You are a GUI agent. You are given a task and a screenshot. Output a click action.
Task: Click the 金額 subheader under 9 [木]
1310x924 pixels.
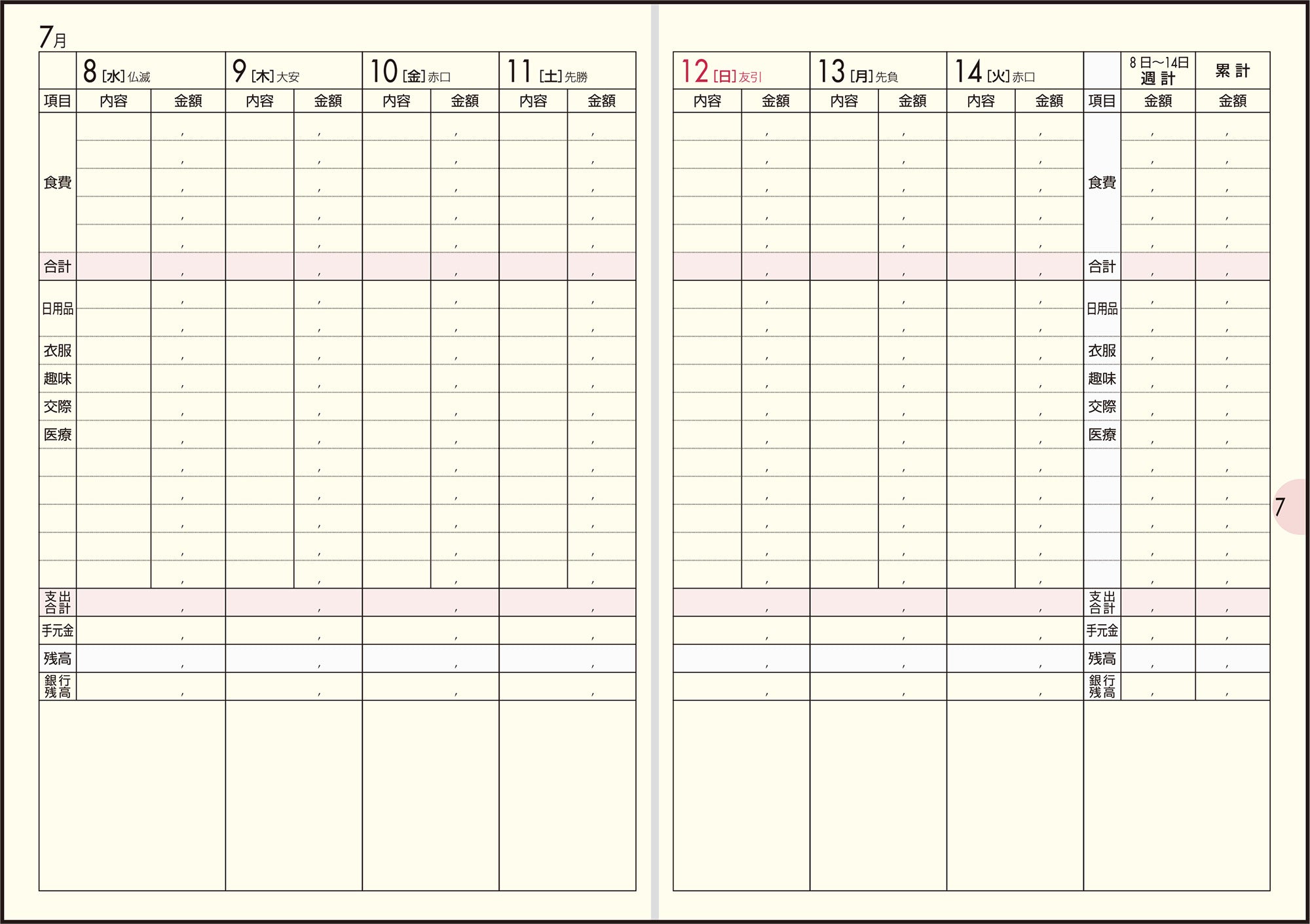(327, 101)
